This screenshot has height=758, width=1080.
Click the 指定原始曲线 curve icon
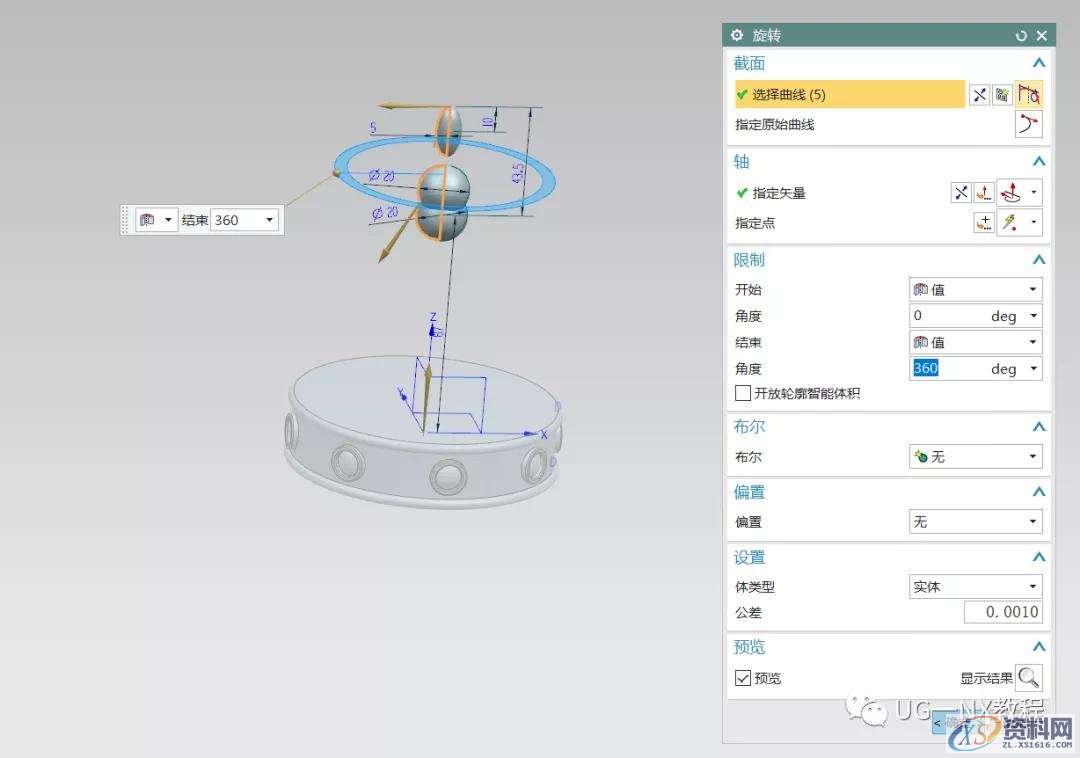point(1029,125)
